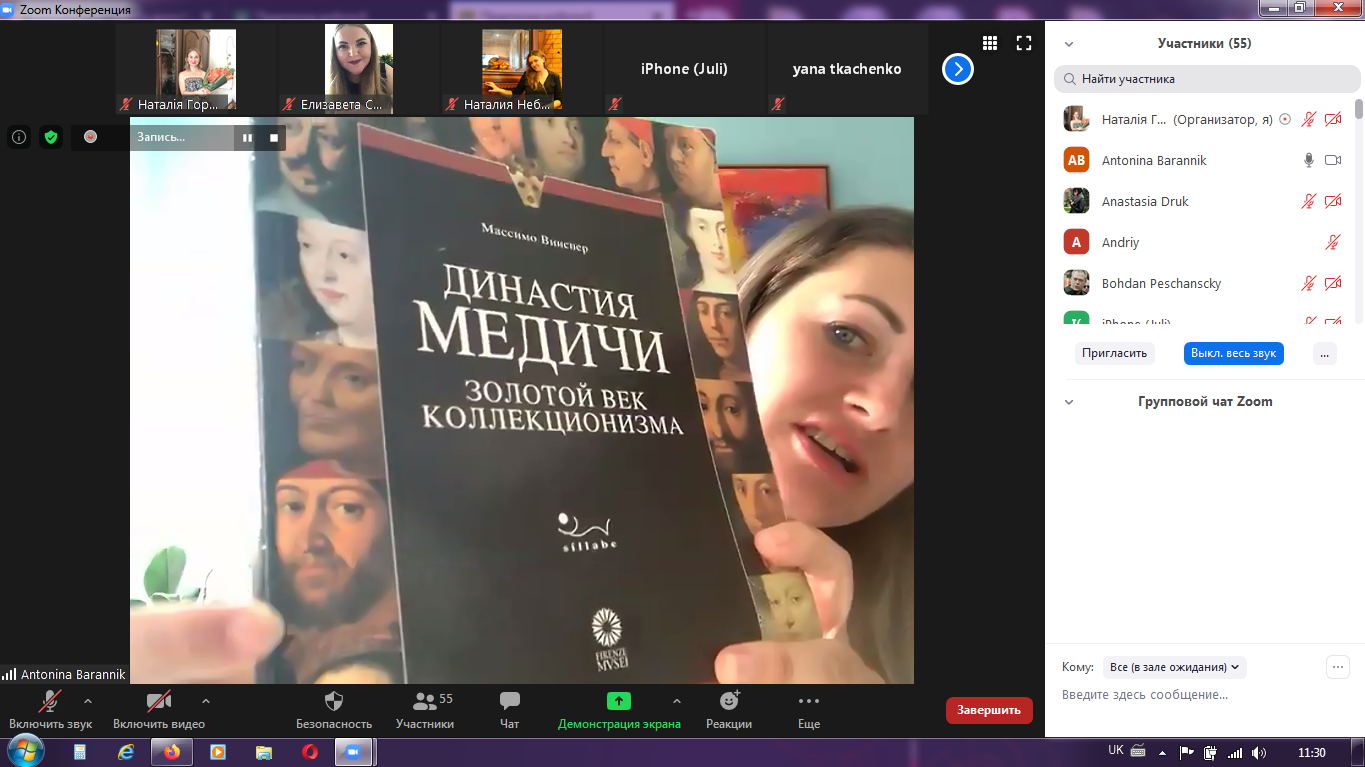Click Выкл. весь звук button
Screen dimensions: 1365x767
coord(1234,353)
